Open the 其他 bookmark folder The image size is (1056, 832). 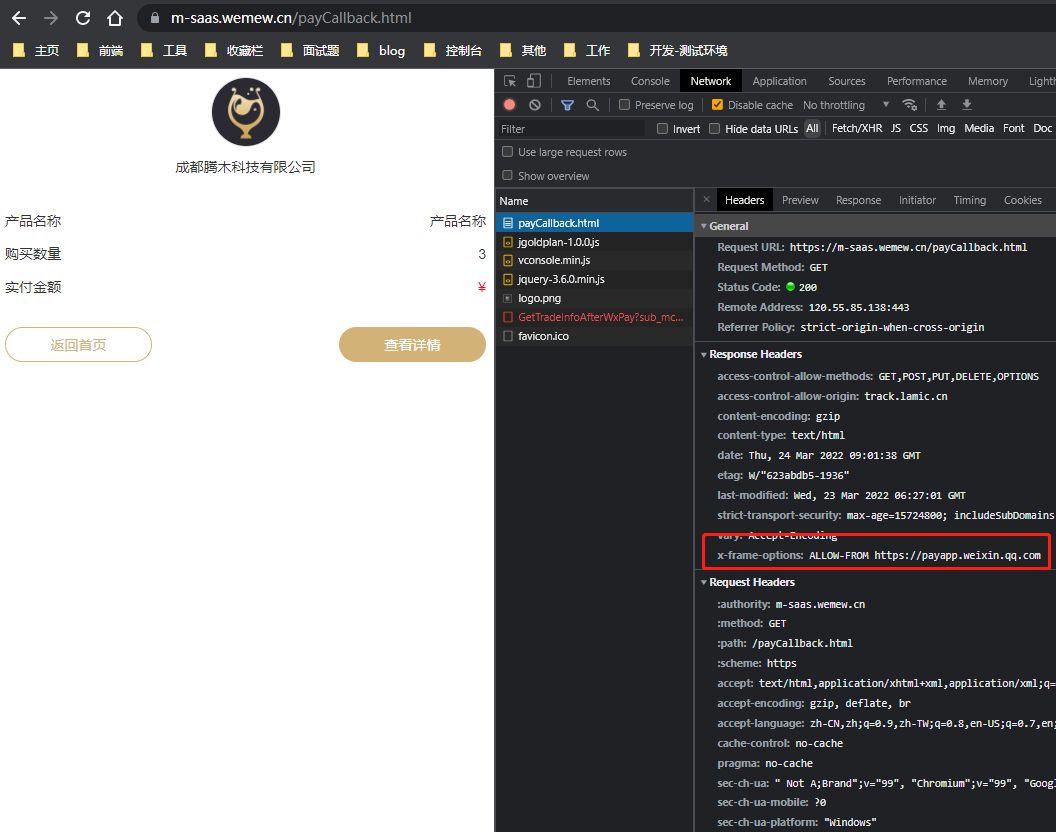click(523, 51)
